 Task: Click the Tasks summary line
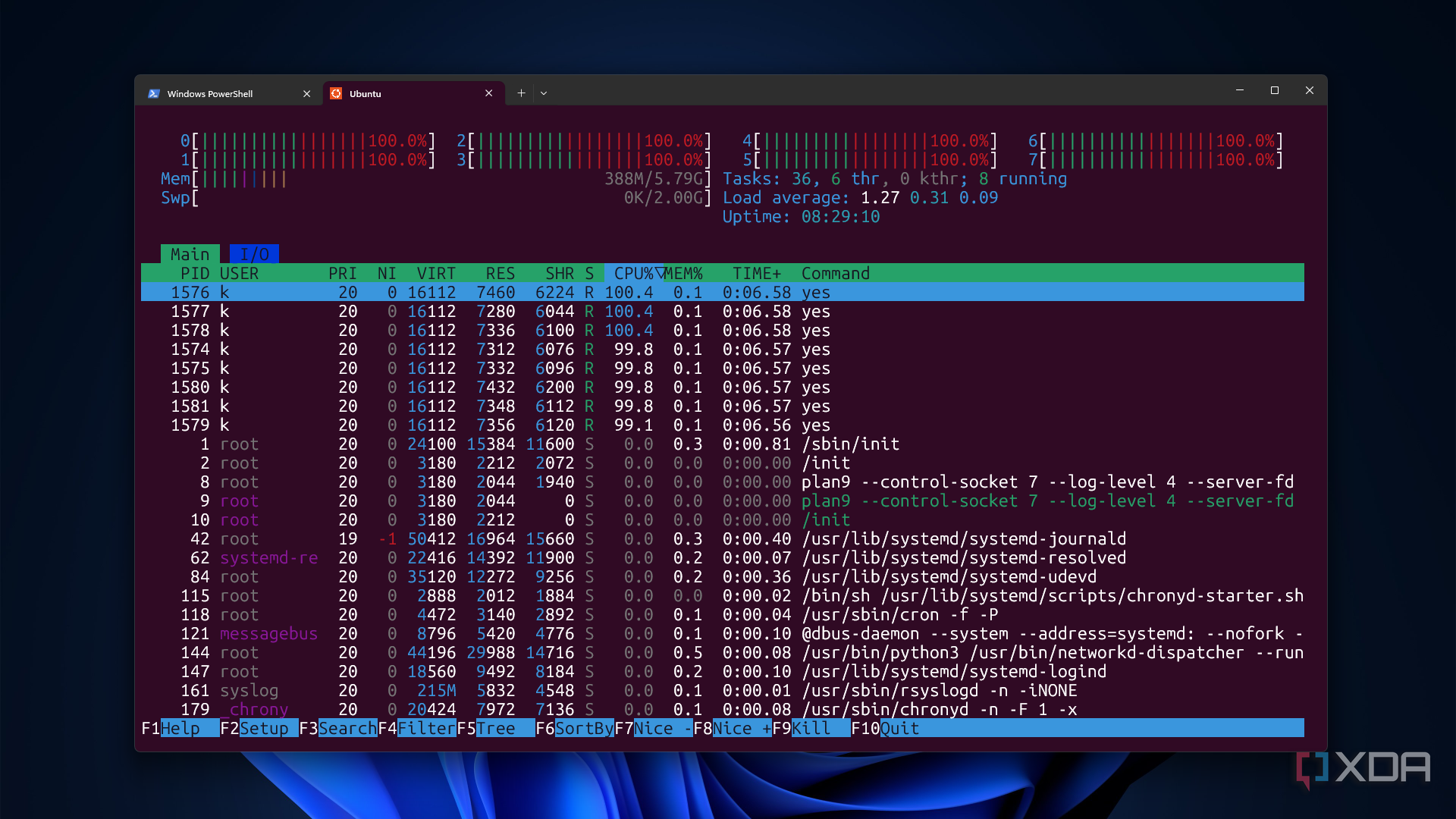(x=894, y=178)
